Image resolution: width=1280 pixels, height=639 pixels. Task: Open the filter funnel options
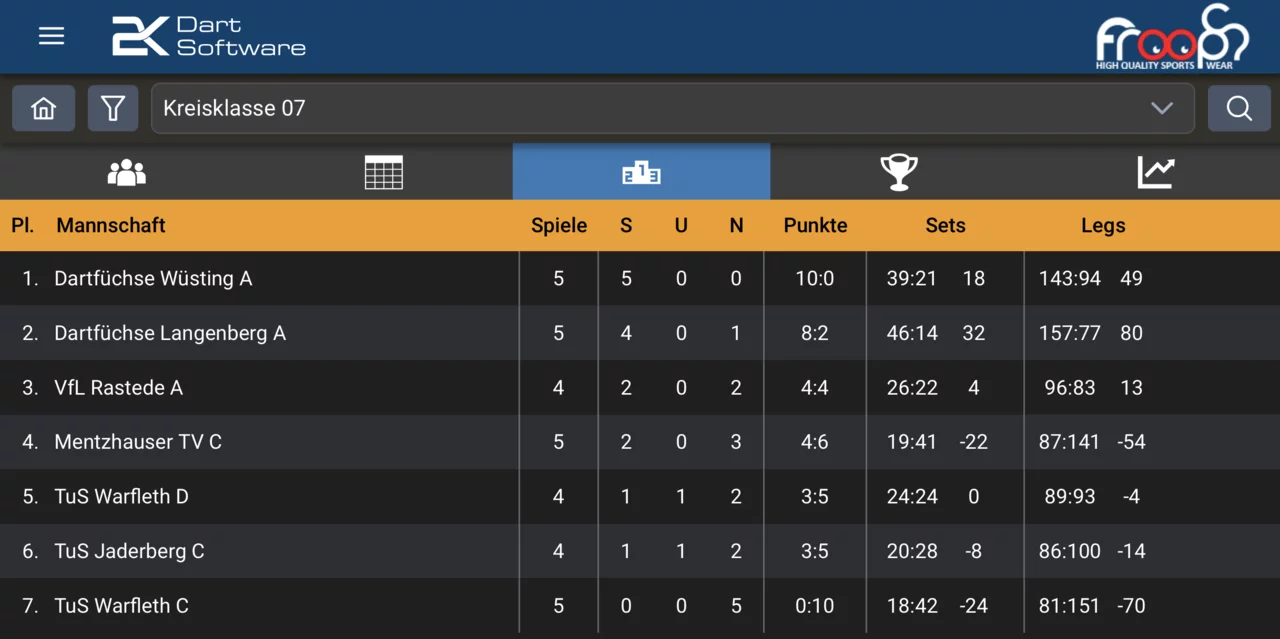(113, 108)
